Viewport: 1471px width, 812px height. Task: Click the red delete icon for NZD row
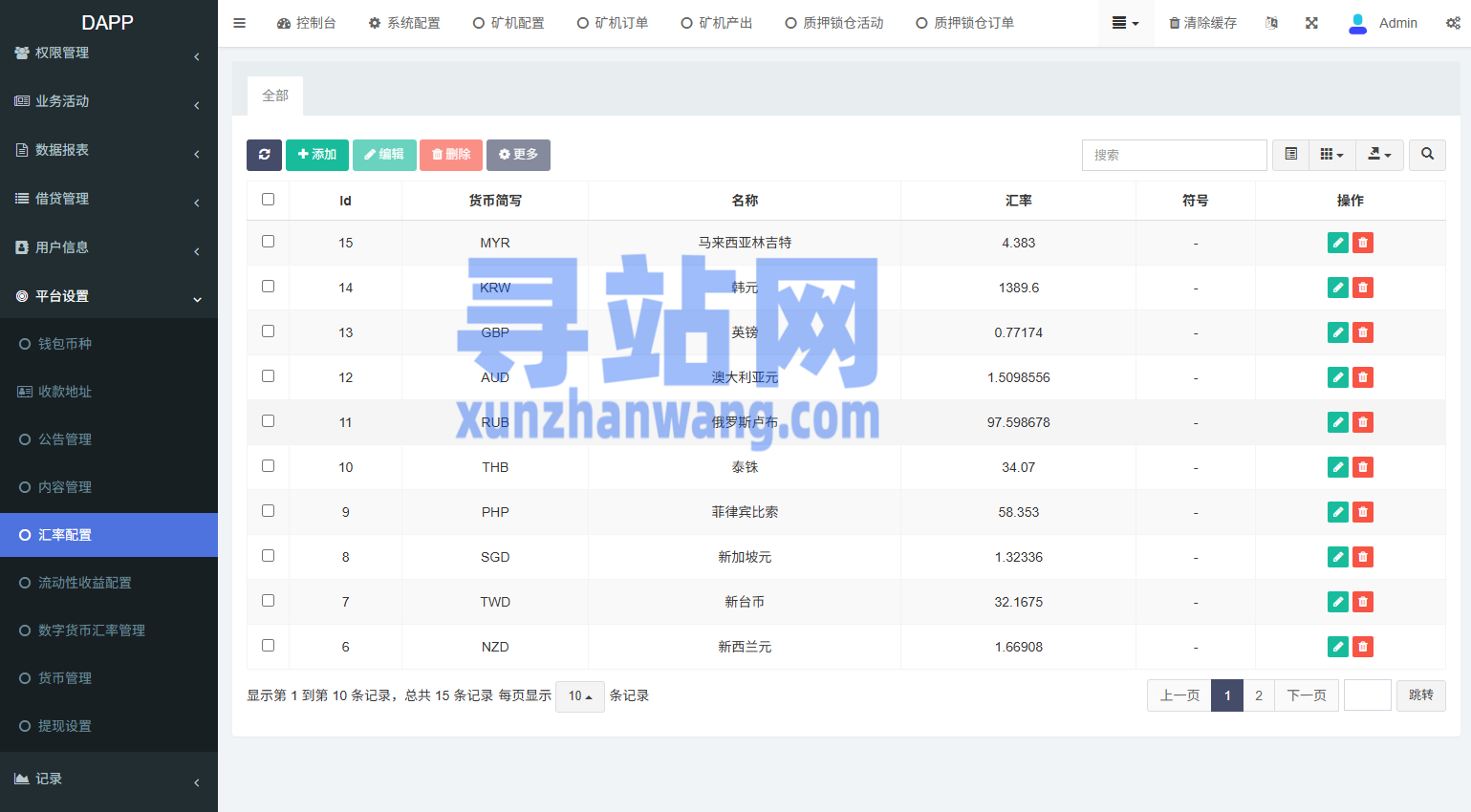click(x=1363, y=647)
